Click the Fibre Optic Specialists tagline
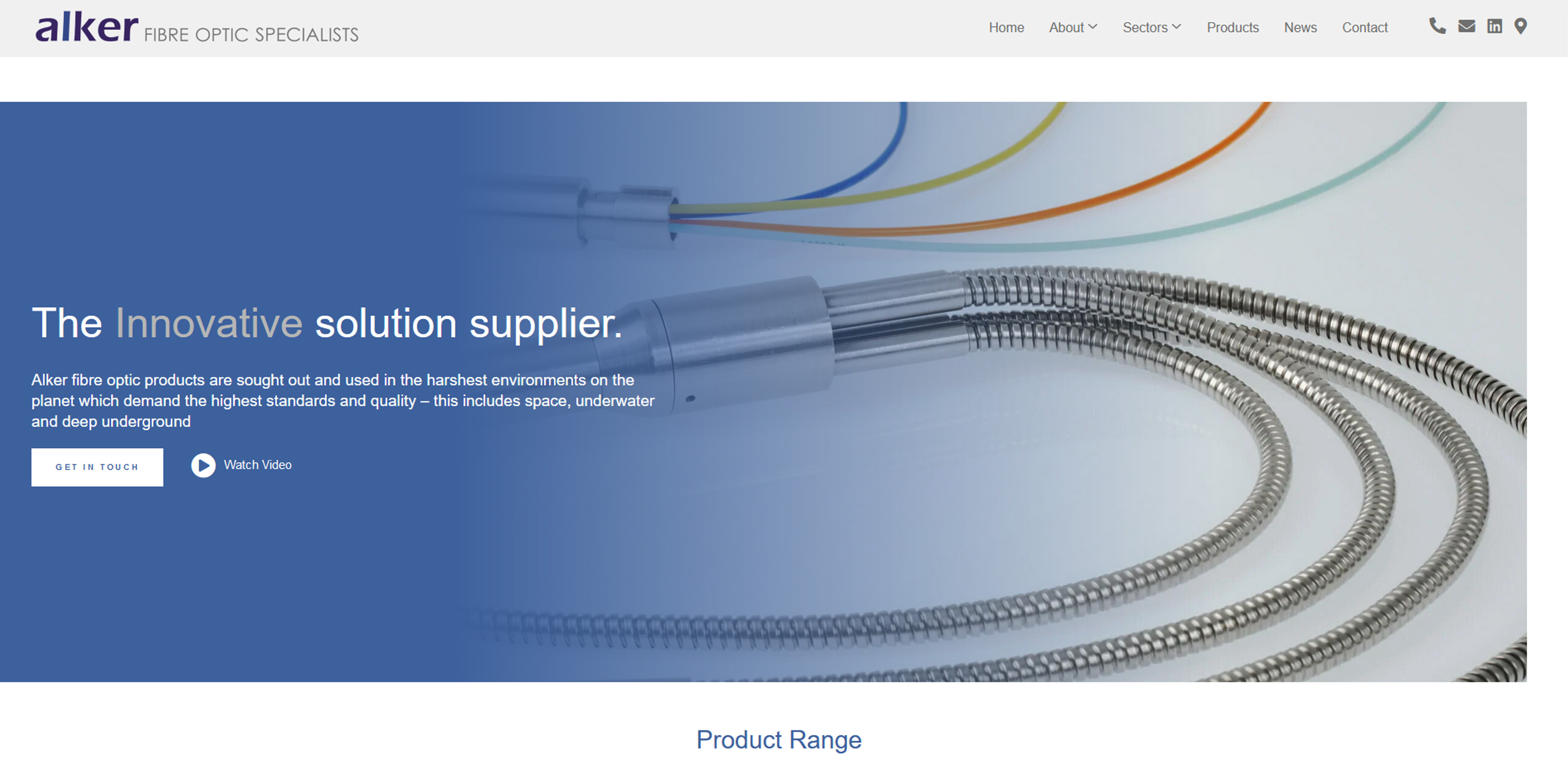The height and width of the screenshot is (764, 1568). 251,35
